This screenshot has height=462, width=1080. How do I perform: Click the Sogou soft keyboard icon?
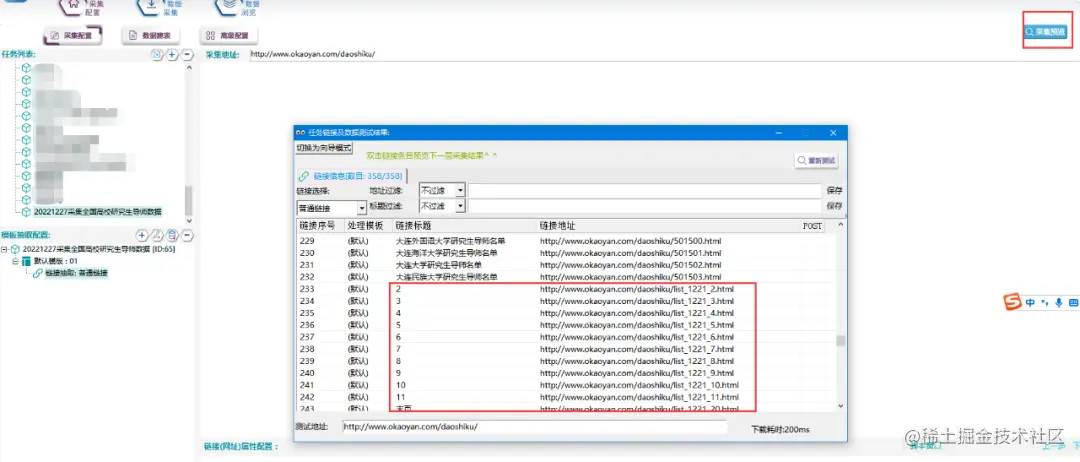1072,302
